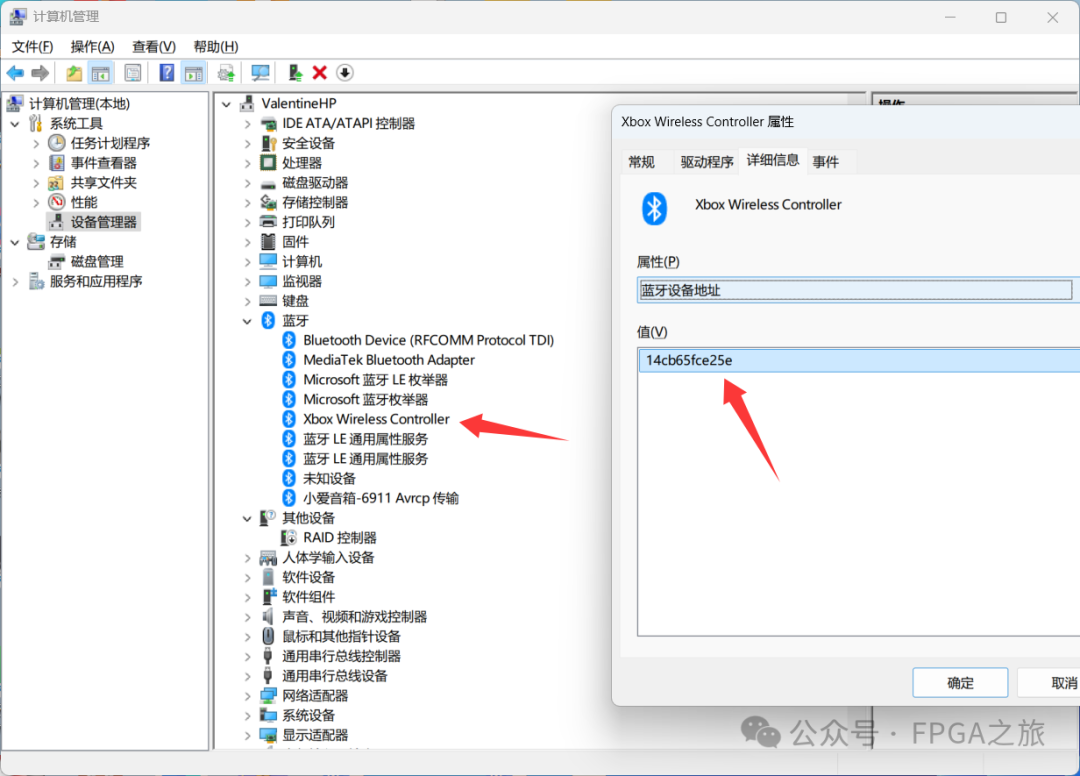Image resolution: width=1080 pixels, height=776 pixels.
Task: Click the blue Help question mark icon
Action: pyautogui.click(x=167, y=72)
